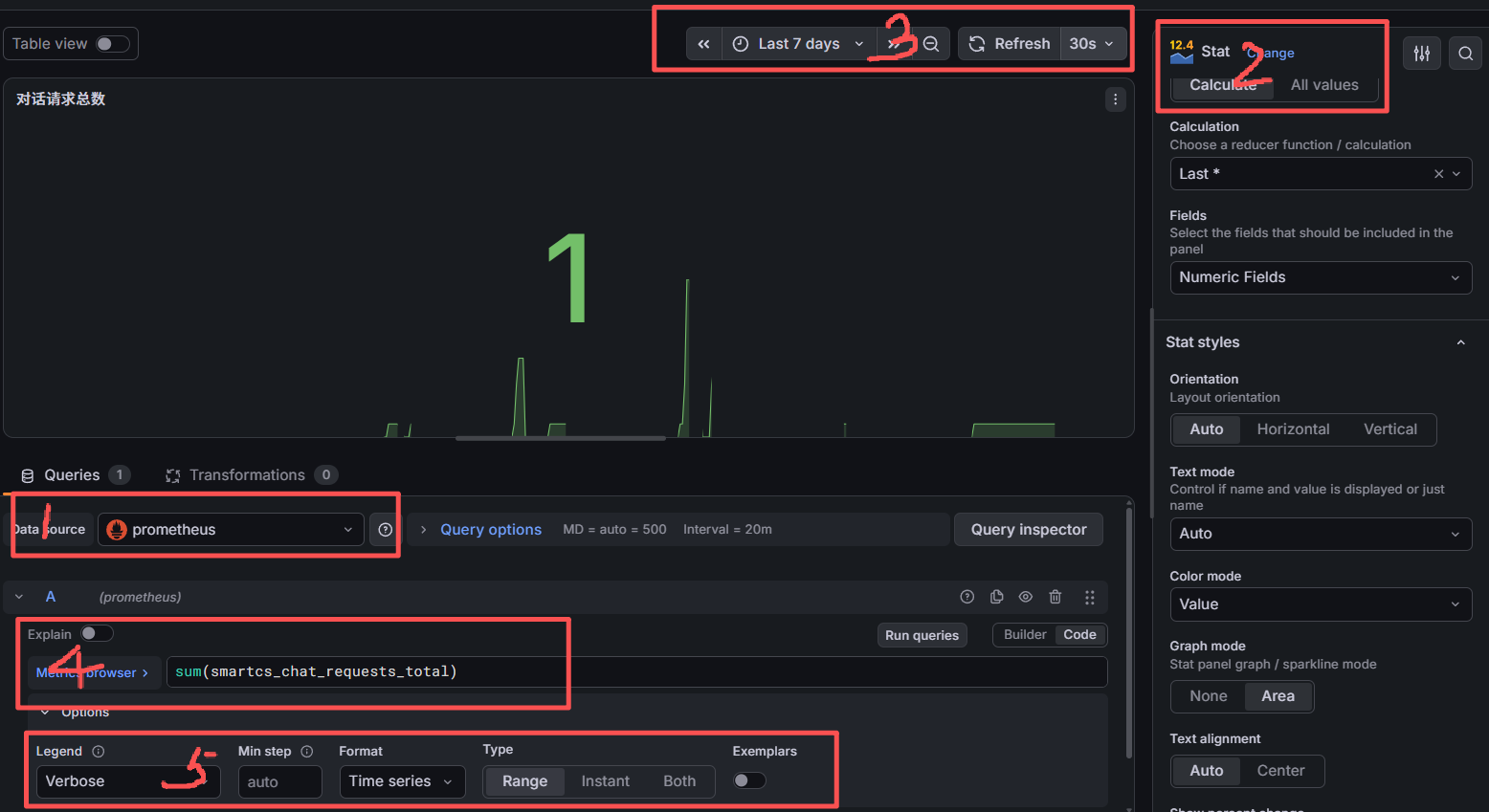Click the clock icon in time picker
Viewport: 1489px width, 812px height.
pos(740,44)
